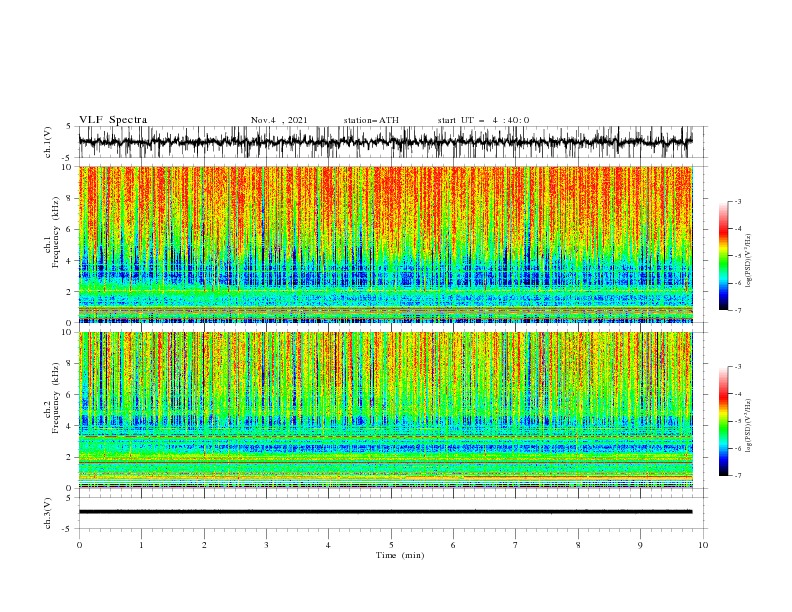Viewport: 792px width, 612px height.
Task: Select the date 'Nov.4 , 2021' label
Action: pyautogui.click(x=279, y=120)
